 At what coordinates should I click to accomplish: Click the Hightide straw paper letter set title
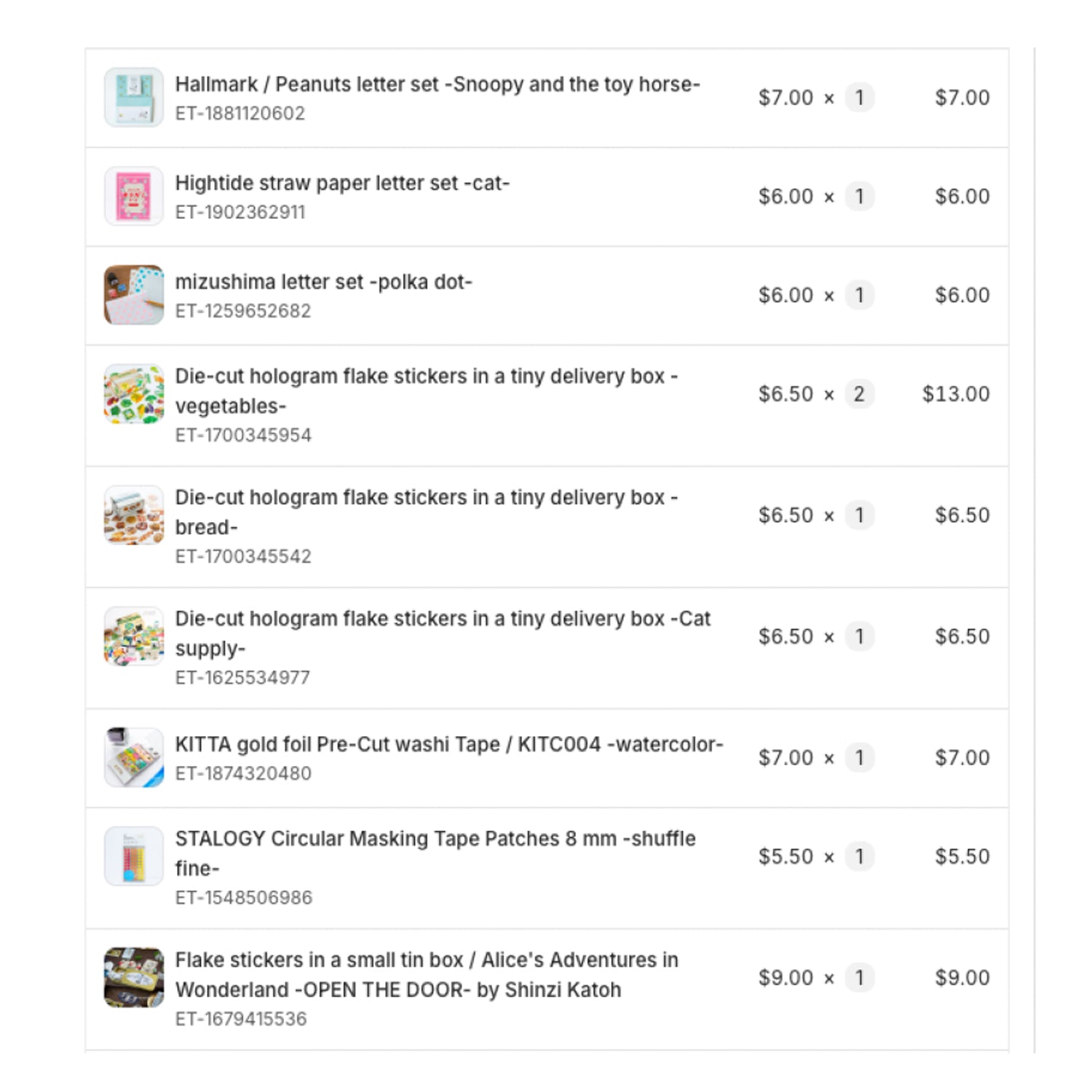(x=342, y=183)
